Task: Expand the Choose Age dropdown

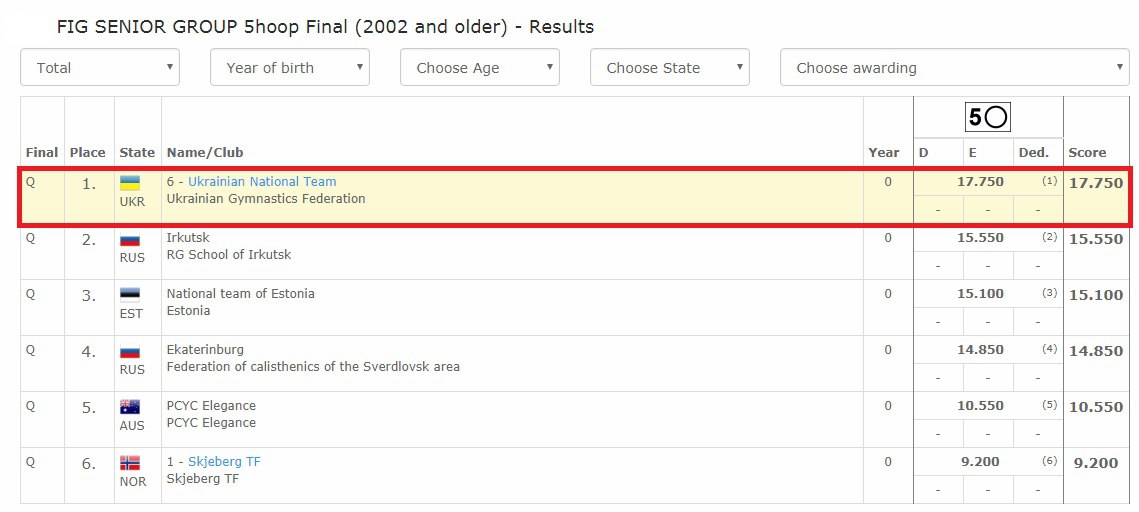Action: tap(480, 68)
